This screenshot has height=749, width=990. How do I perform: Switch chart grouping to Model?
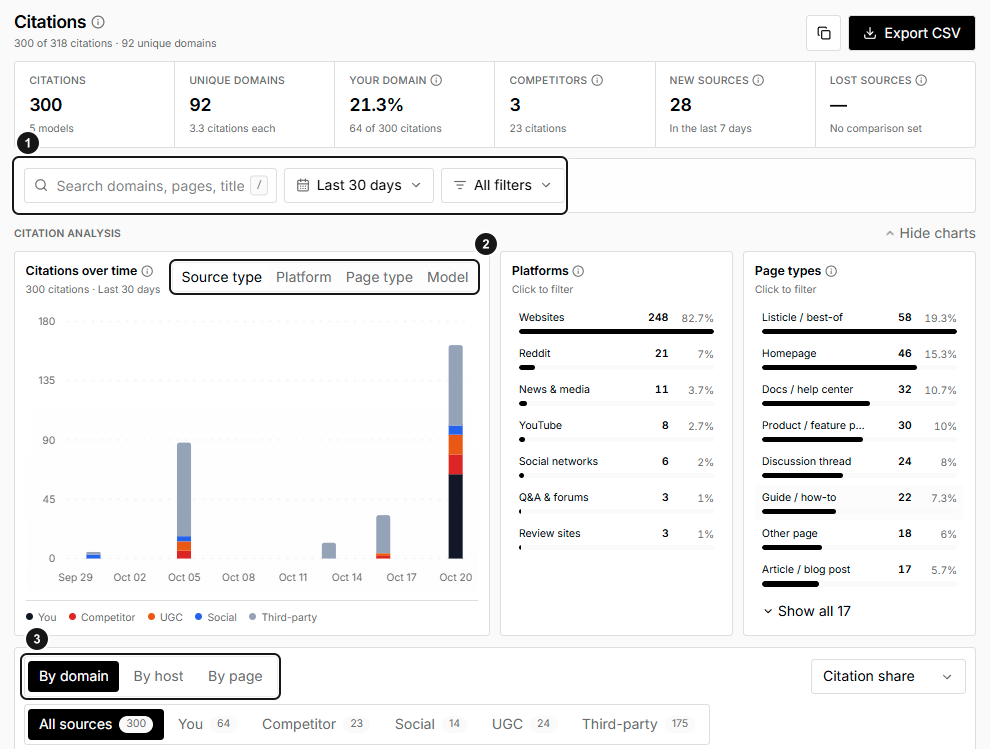[448, 277]
